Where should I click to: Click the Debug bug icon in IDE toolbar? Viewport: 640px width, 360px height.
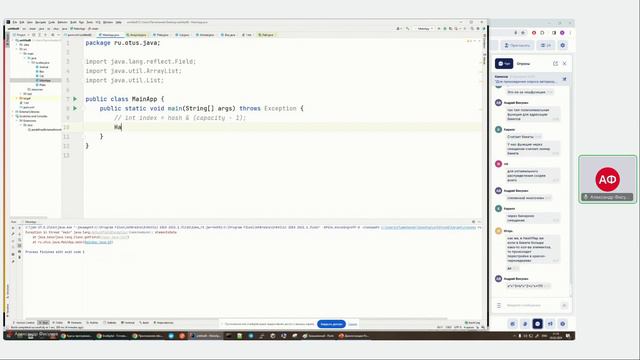pyautogui.click(x=444, y=29)
